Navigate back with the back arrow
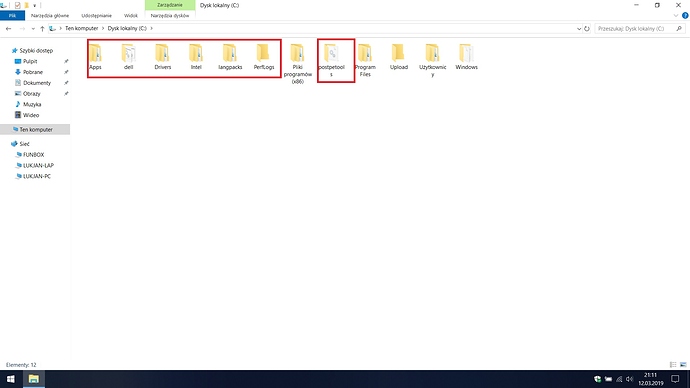The height and width of the screenshot is (388, 690). pos(8,29)
